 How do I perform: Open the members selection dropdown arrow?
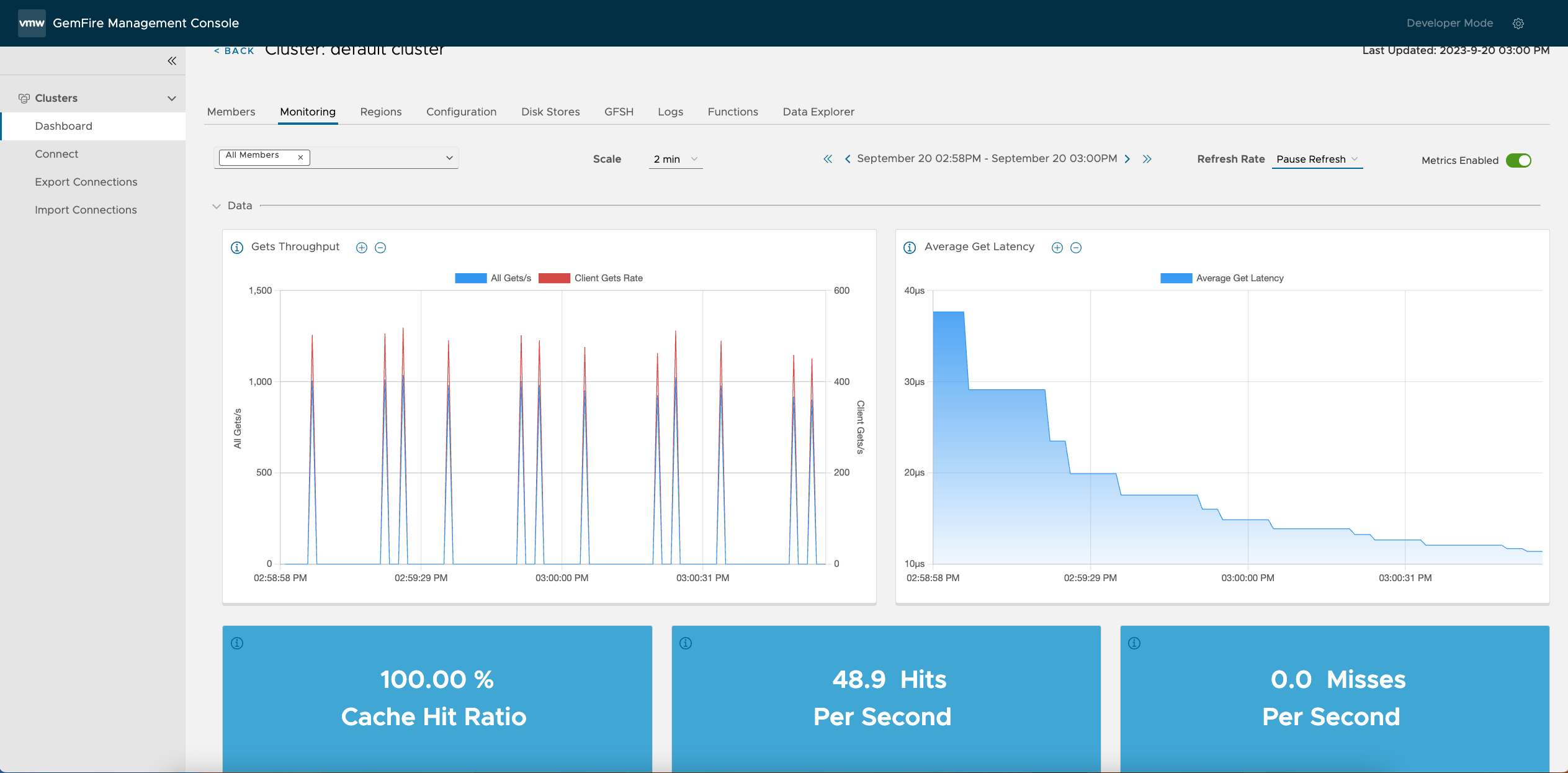(449, 158)
